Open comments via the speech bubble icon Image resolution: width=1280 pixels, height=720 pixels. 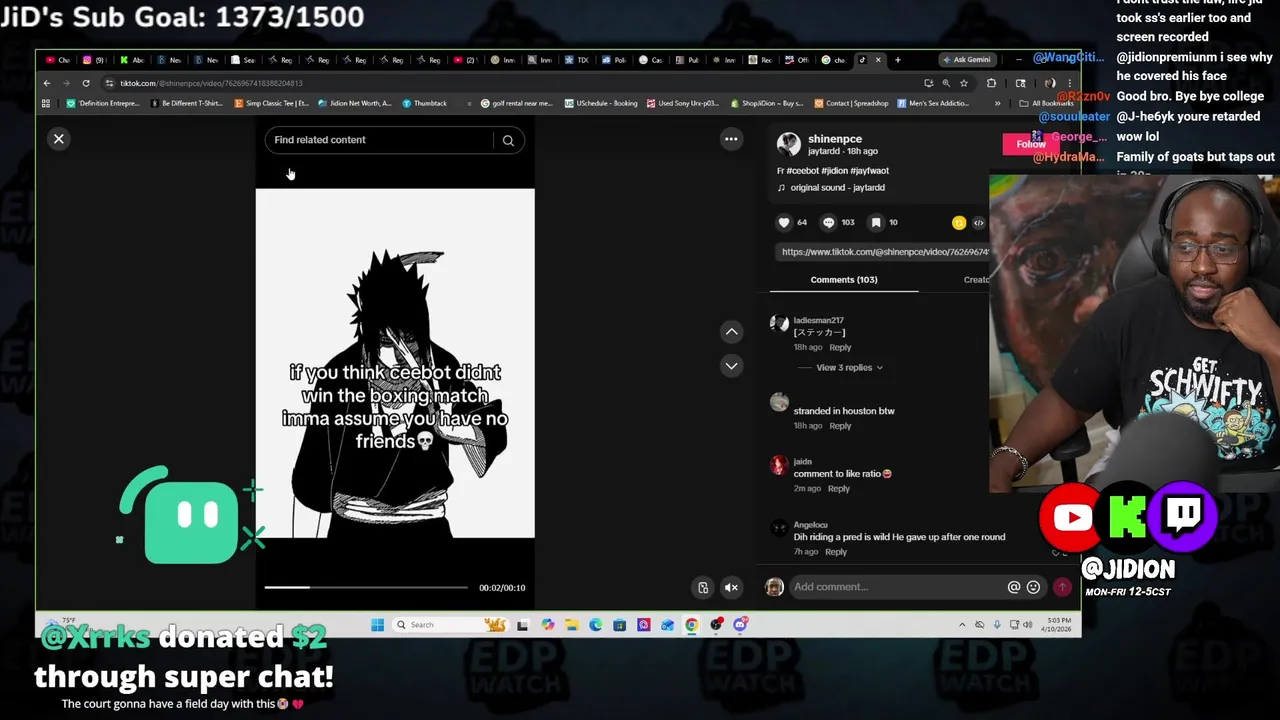[x=828, y=222]
